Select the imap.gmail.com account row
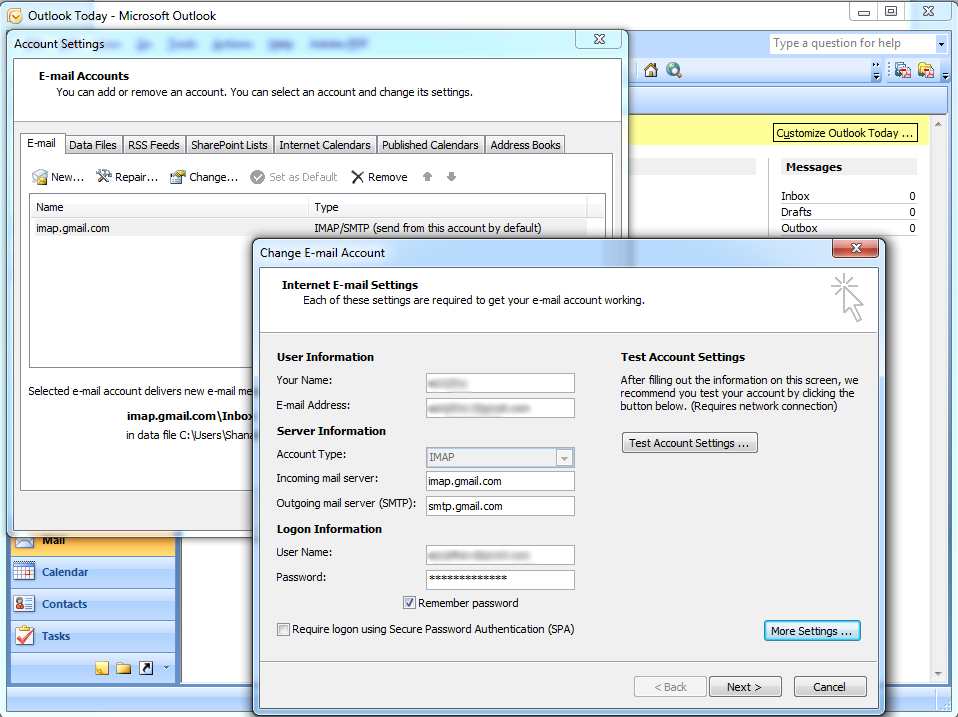 (309, 228)
